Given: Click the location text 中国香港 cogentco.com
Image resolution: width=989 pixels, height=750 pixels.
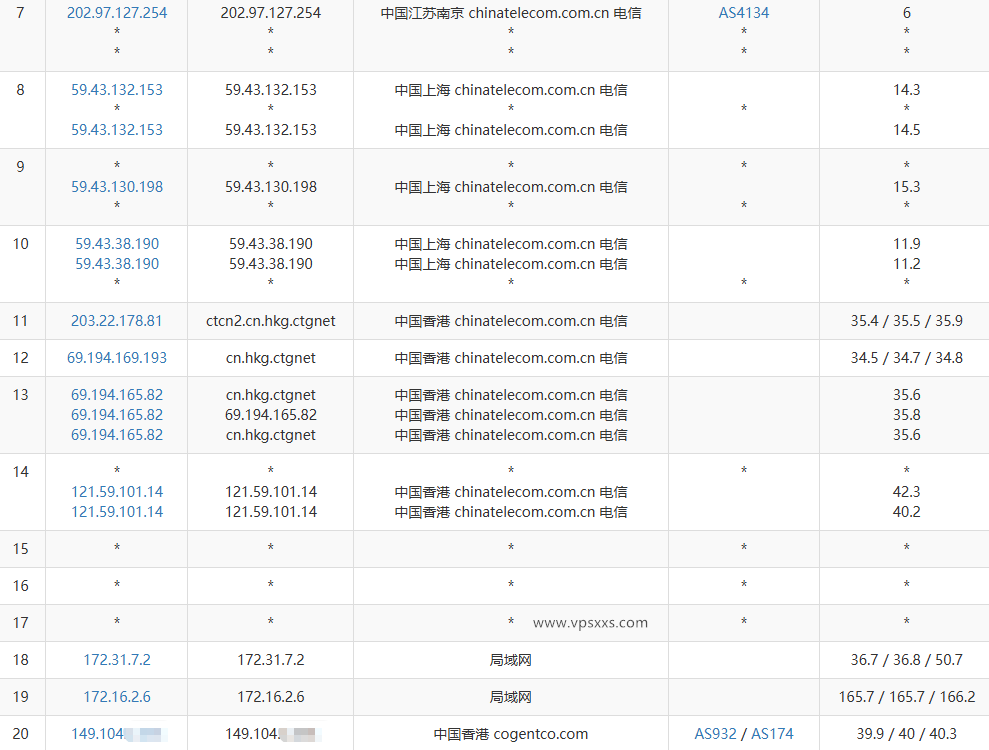Looking at the screenshot, I should tap(511, 734).
